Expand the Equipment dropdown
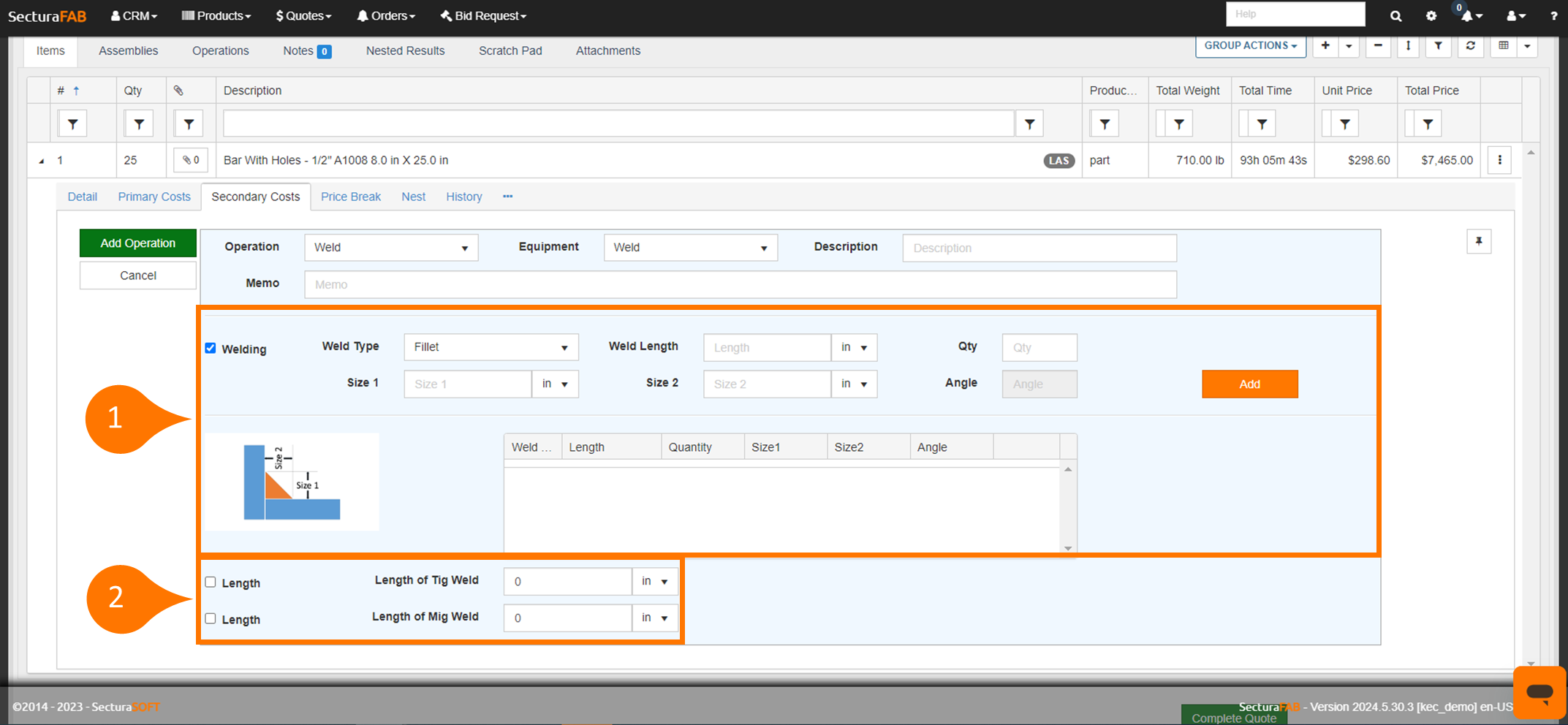This screenshot has height=725, width=1568. coord(690,248)
